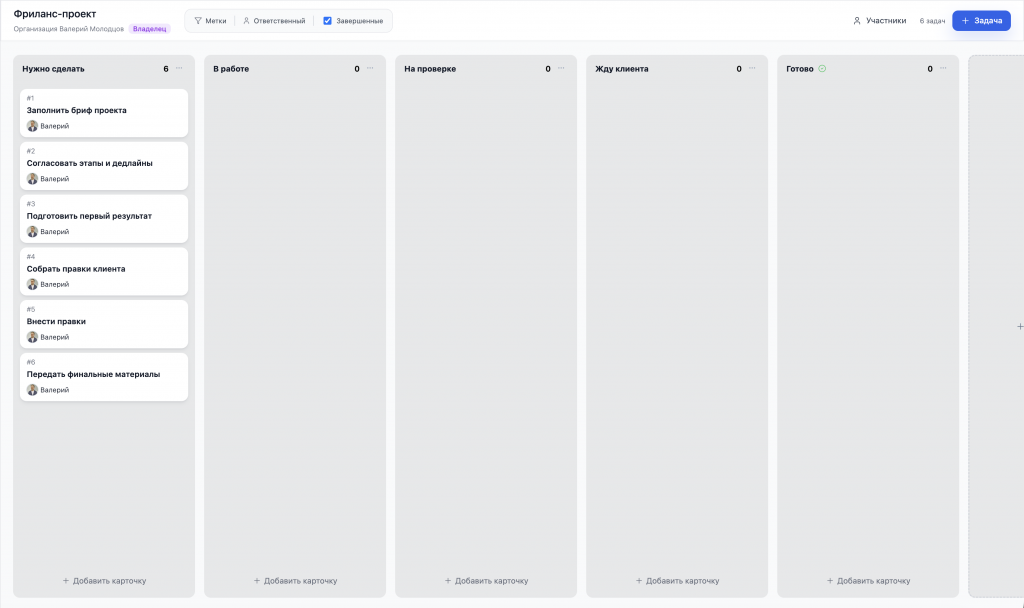The image size is (1024, 608).
Task: Click the Нужно сделать column title
Action: pos(54,69)
